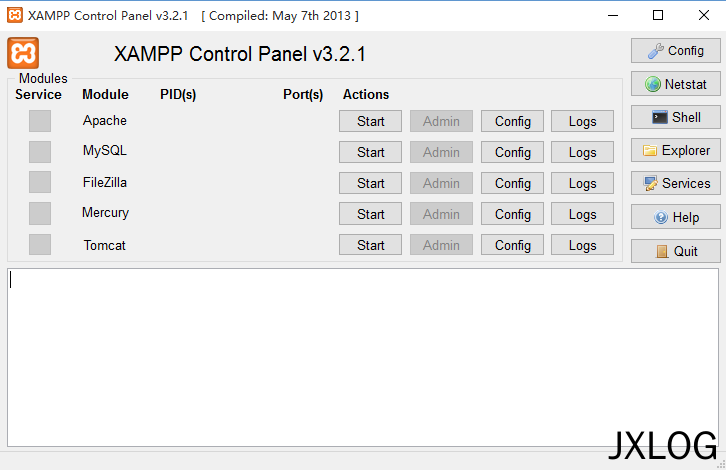The width and height of the screenshot is (726, 470).
Task: Open Config for the FileZilla module
Action: click(x=512, y=183)
